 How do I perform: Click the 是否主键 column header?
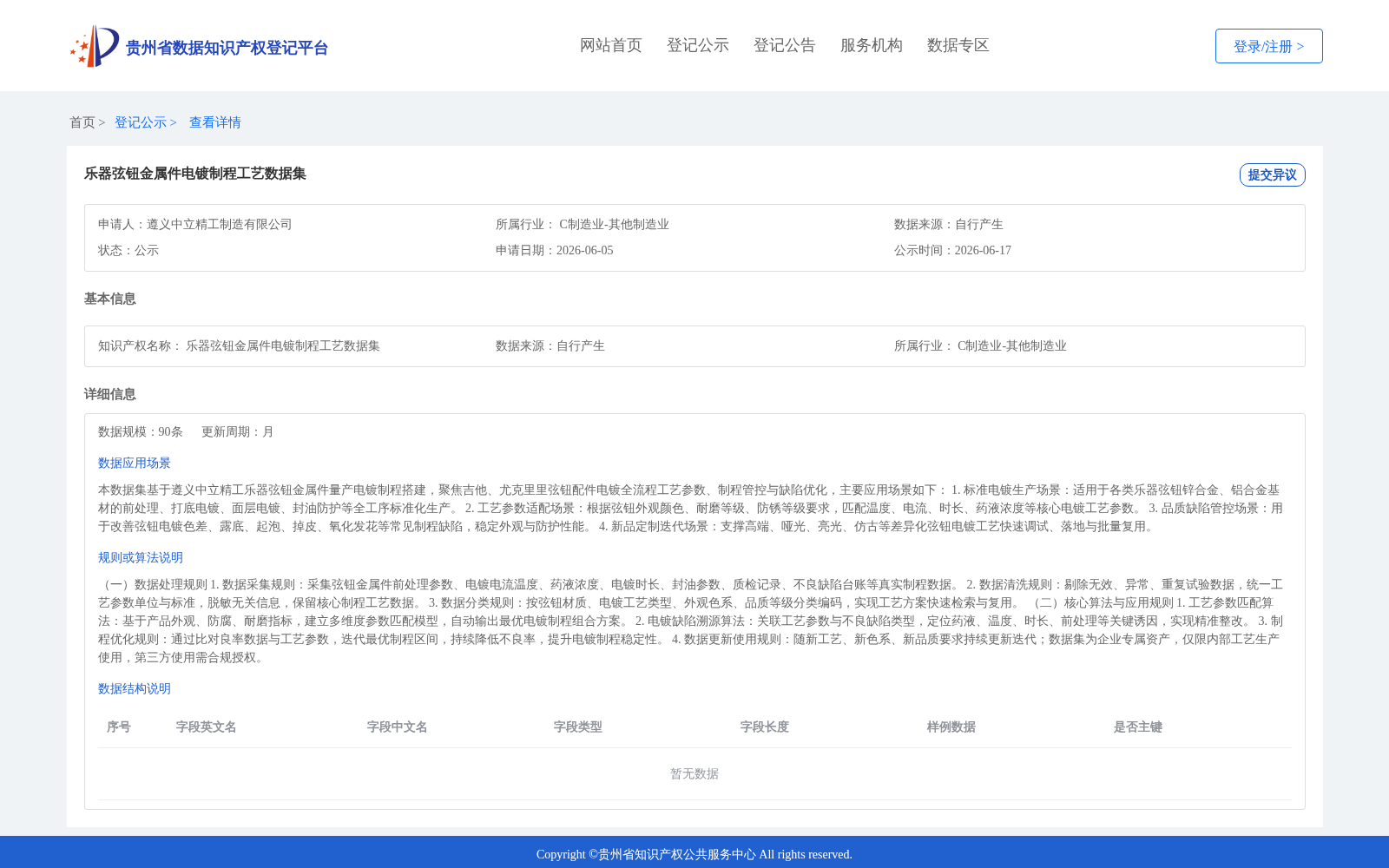tap(1138, 727)
